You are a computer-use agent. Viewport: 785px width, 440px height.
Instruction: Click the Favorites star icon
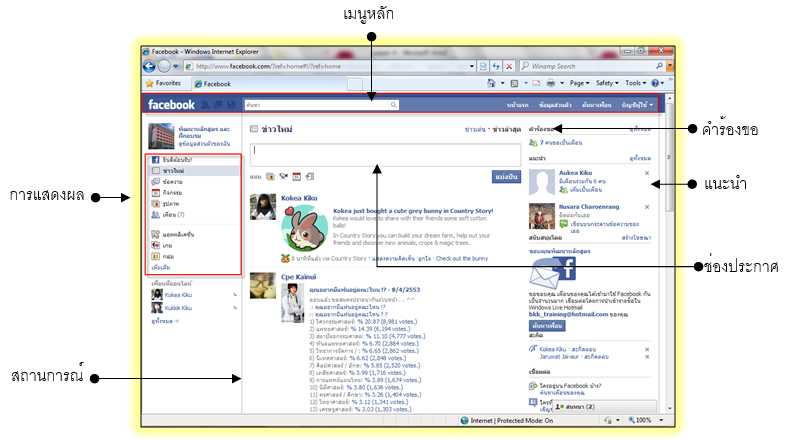pyautogui.click(x=149, y=83)
